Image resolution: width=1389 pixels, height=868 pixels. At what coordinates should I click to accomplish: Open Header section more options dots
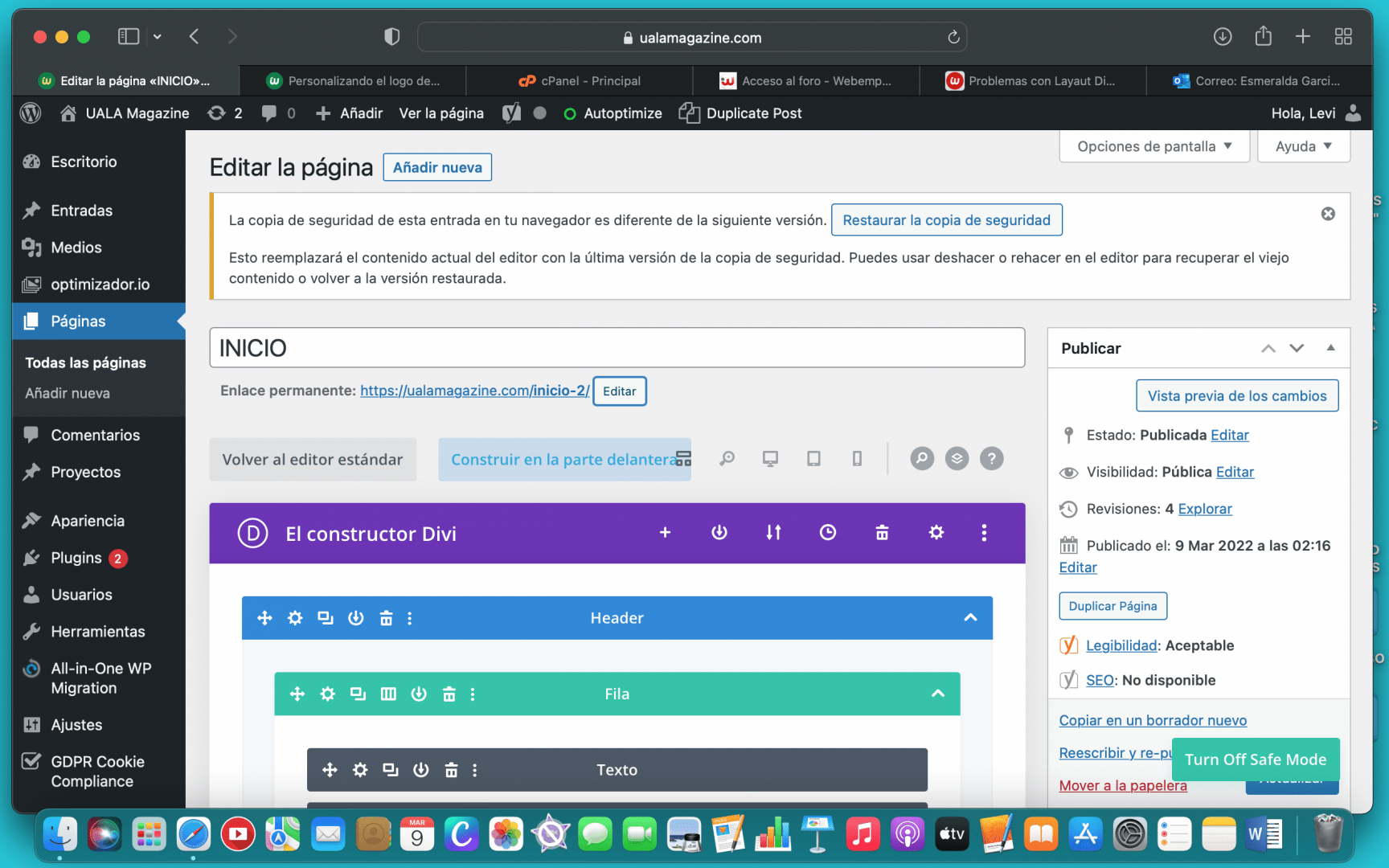click(x=410, y=618)
